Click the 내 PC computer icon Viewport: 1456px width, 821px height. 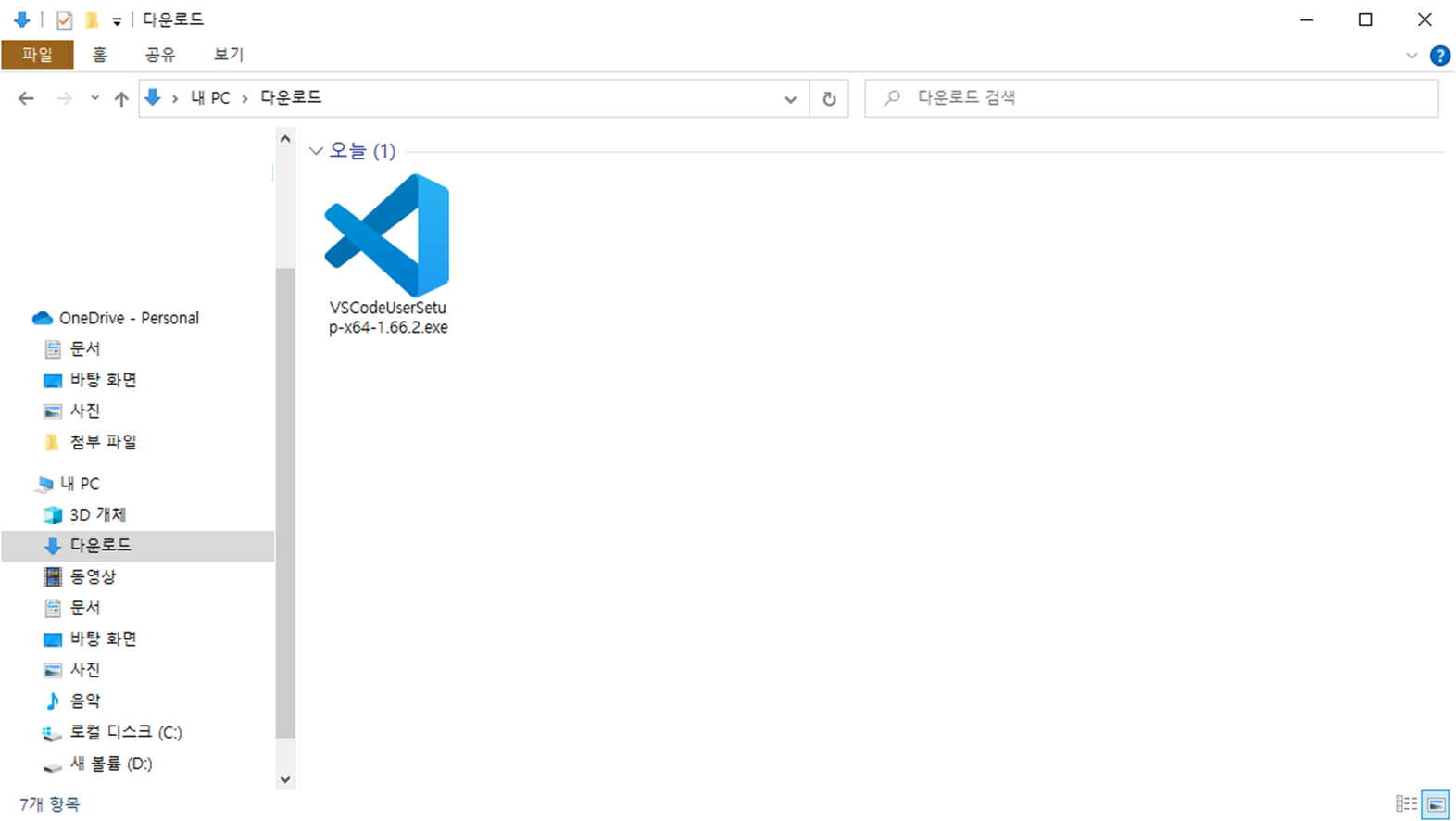(44, 484)
